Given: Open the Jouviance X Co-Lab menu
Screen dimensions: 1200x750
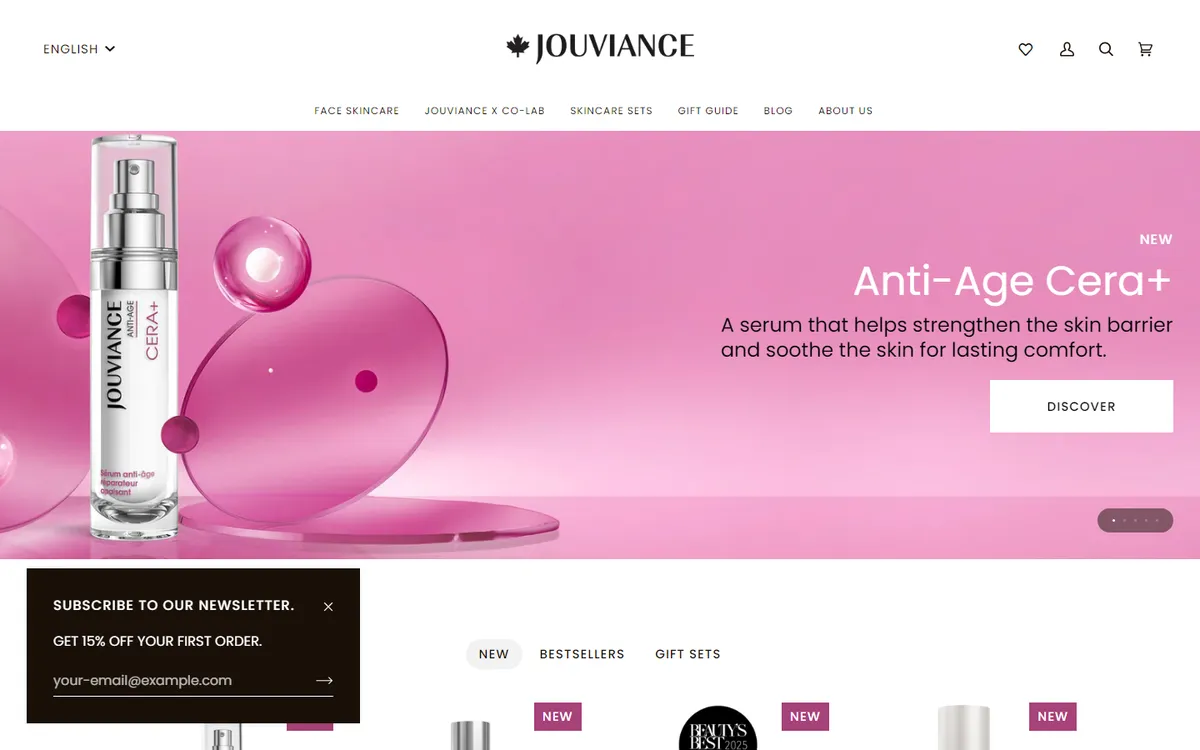Looking at the screenshot, I should click(485, 111).
